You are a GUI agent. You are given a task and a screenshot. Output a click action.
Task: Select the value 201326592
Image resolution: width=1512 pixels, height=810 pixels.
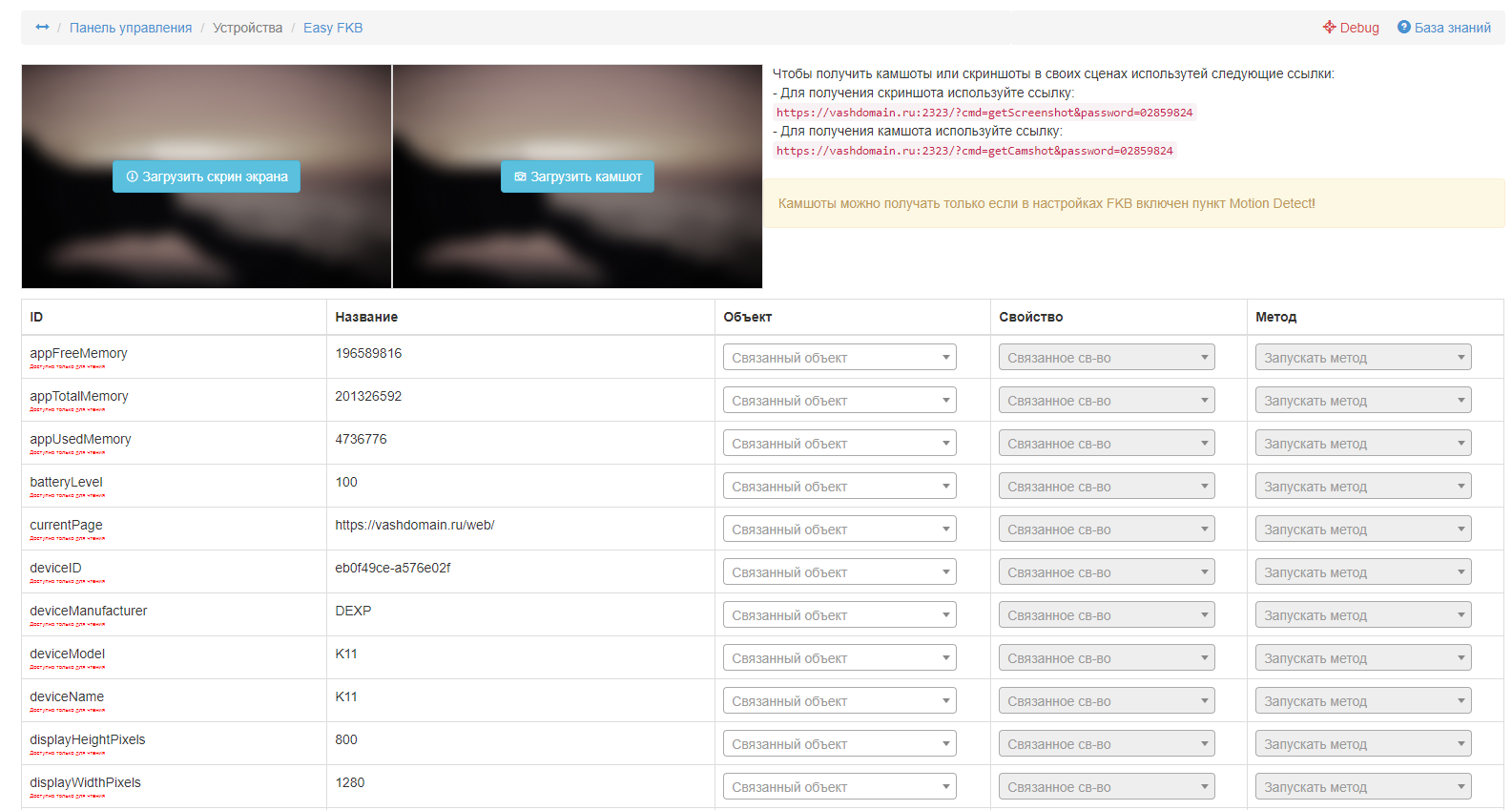tap(368, 396)
